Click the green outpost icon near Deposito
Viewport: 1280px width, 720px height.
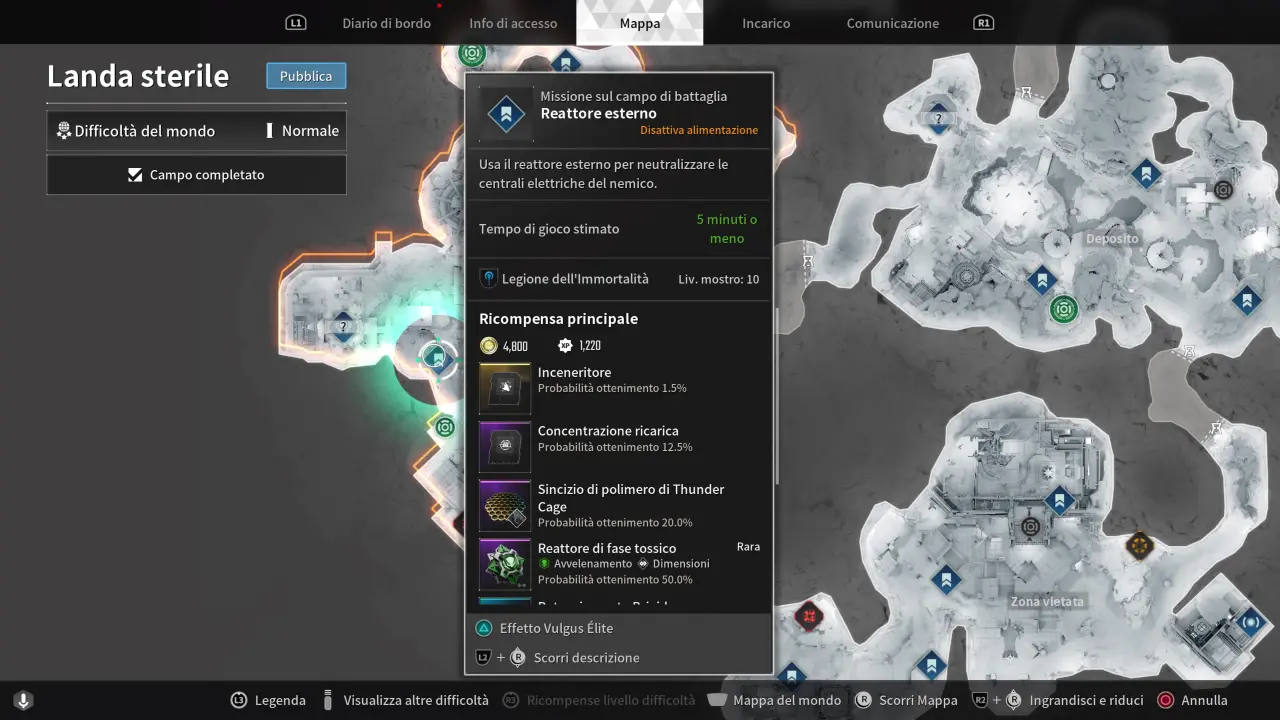(x=1063, y=309)
